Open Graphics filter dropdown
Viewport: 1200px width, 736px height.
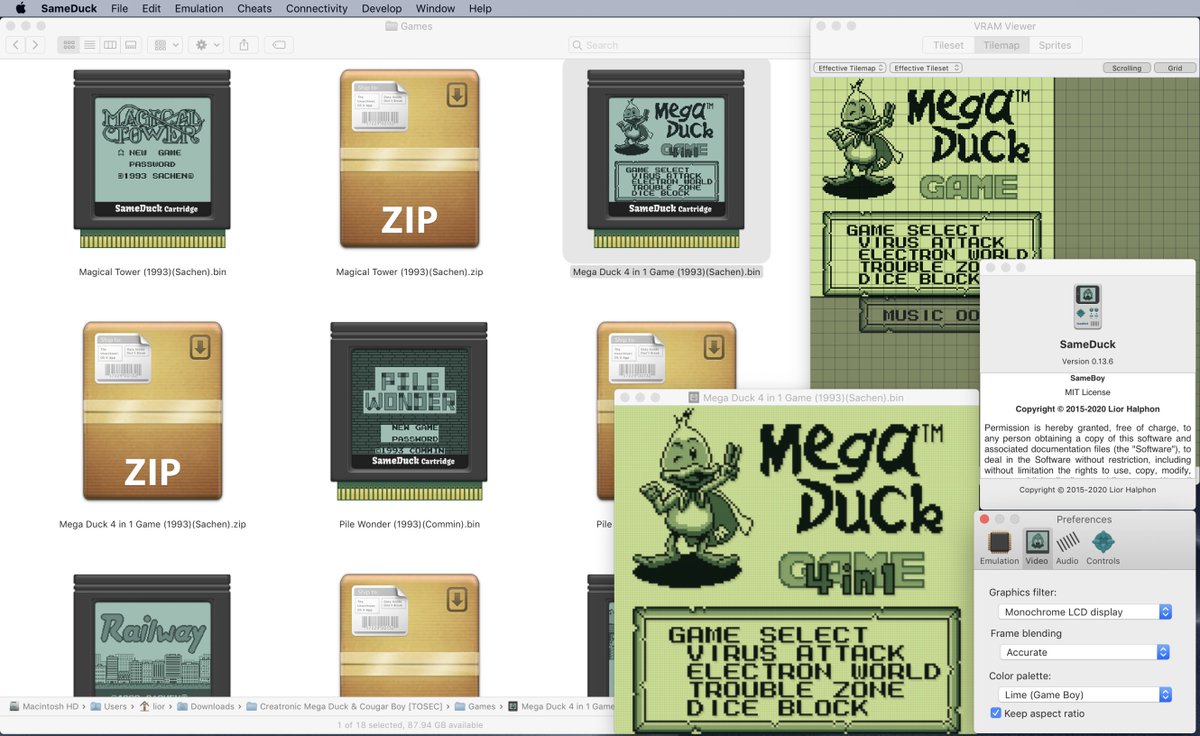click(1085, 611)
